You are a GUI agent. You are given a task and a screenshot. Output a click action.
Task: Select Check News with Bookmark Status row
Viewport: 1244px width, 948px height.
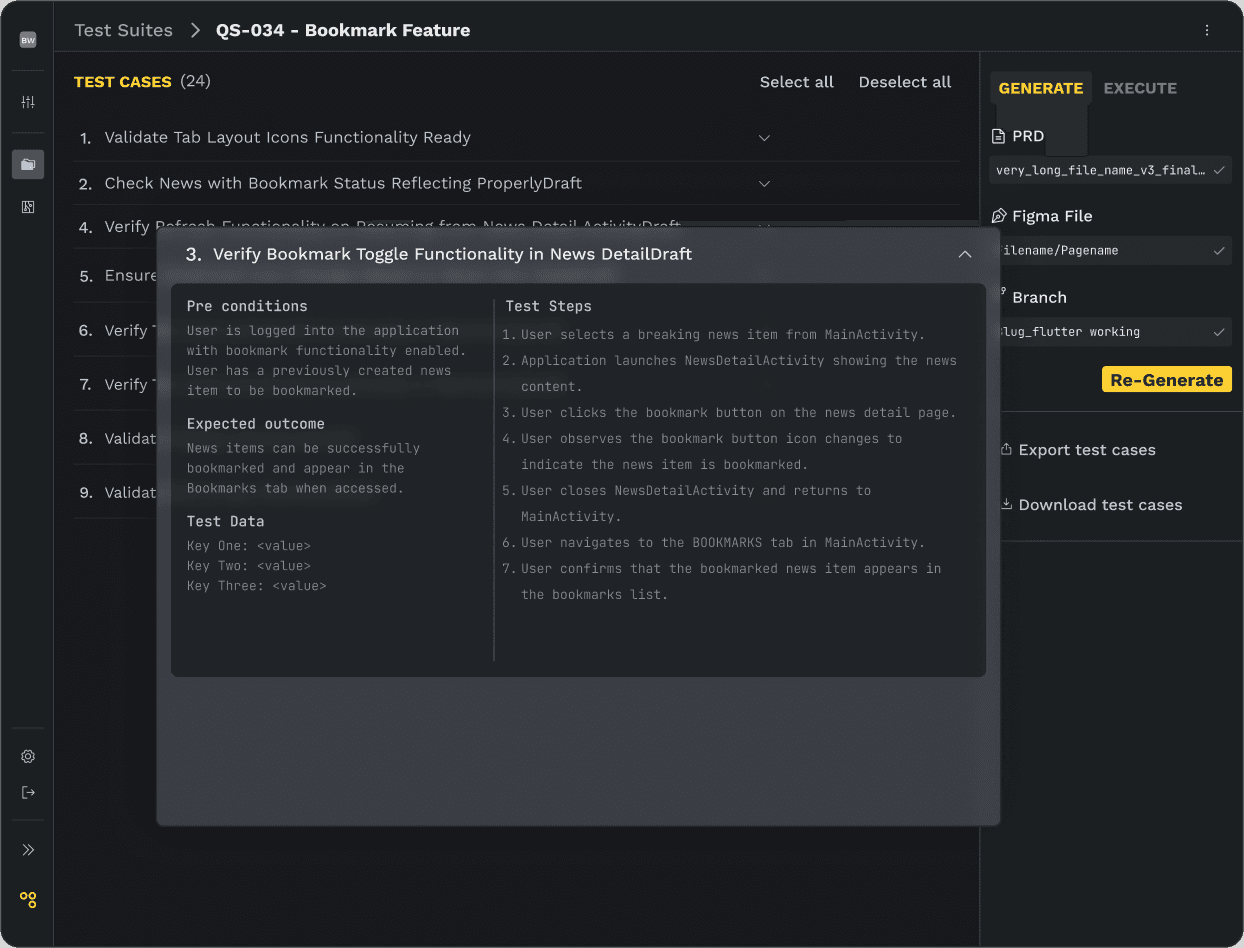[x=518, y=184]
